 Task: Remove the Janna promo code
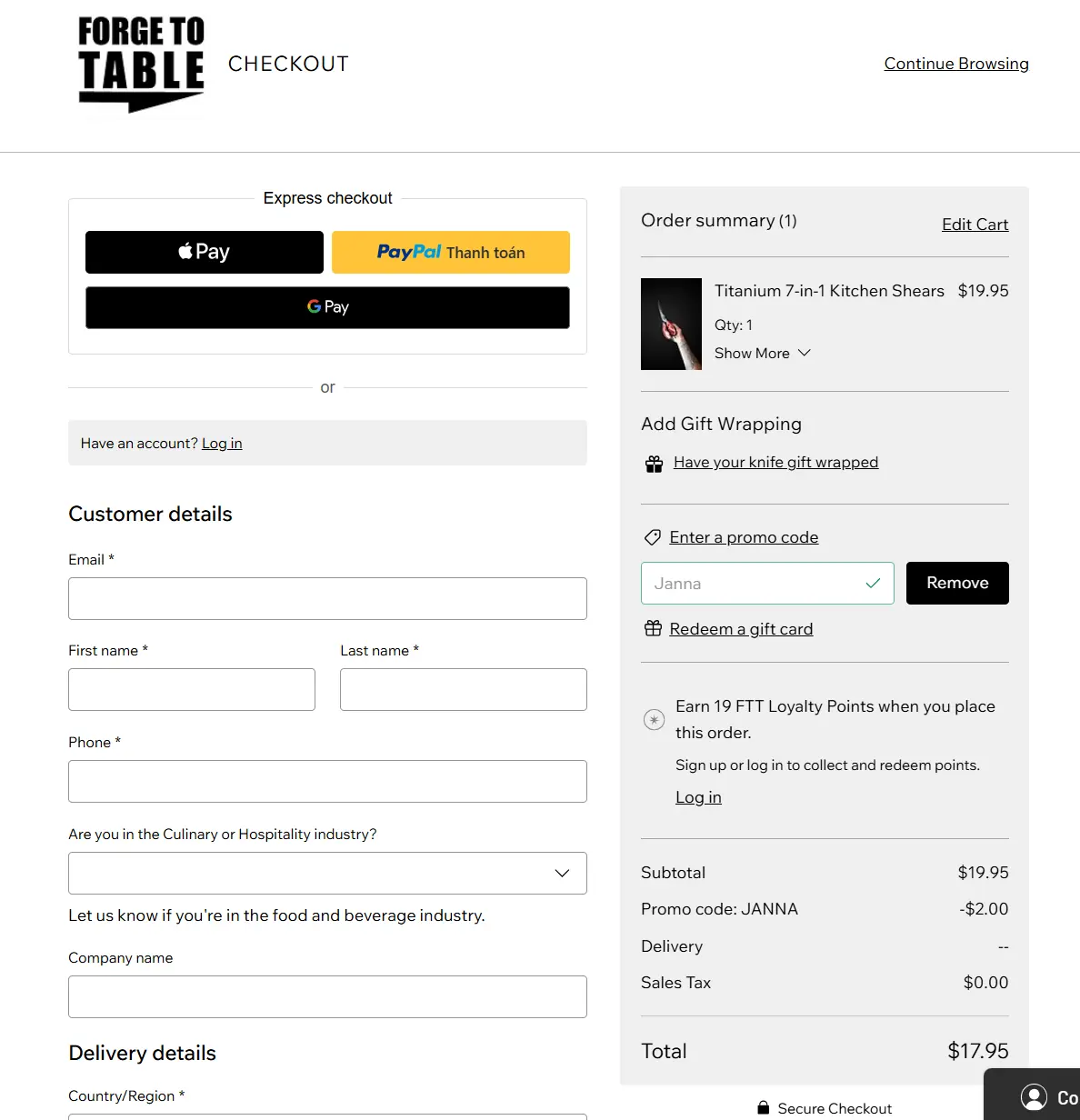(x=957, y=583)
